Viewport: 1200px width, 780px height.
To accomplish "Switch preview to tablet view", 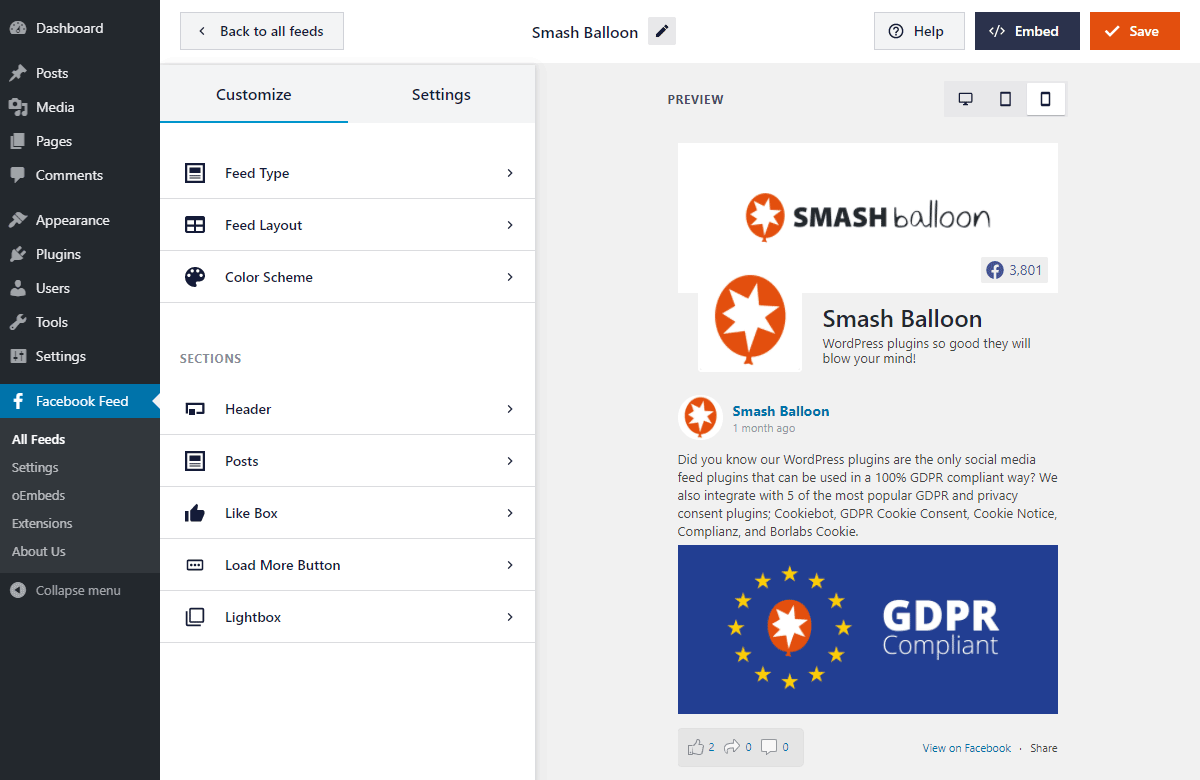I will click(1005, 99).
